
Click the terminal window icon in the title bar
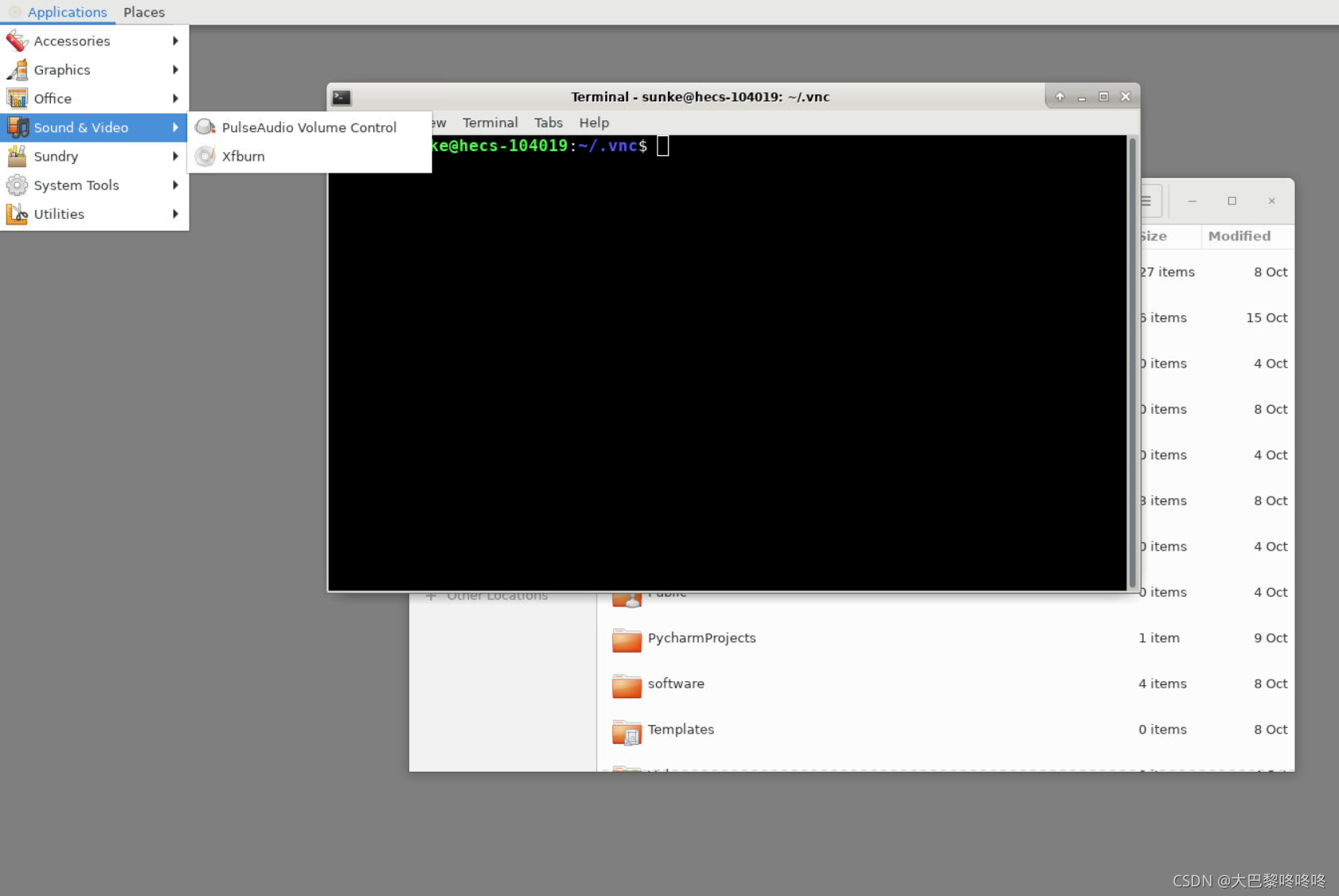click(x=342, y=97)
